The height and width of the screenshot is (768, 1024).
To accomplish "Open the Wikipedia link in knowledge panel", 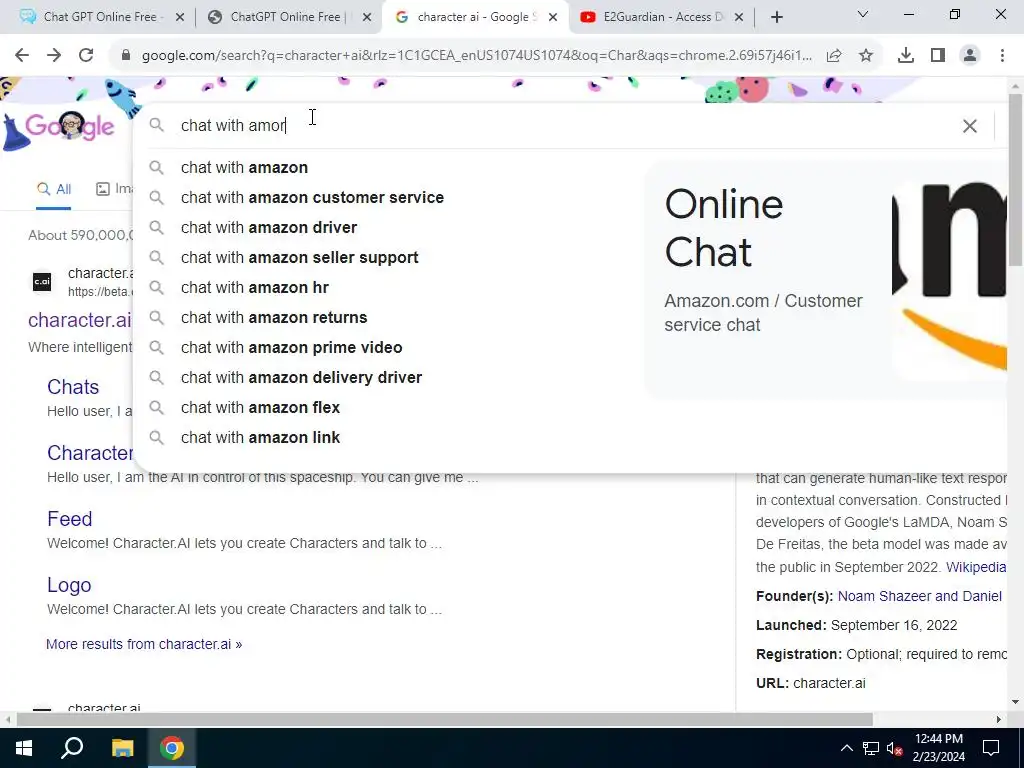I will tap(976, 568).
